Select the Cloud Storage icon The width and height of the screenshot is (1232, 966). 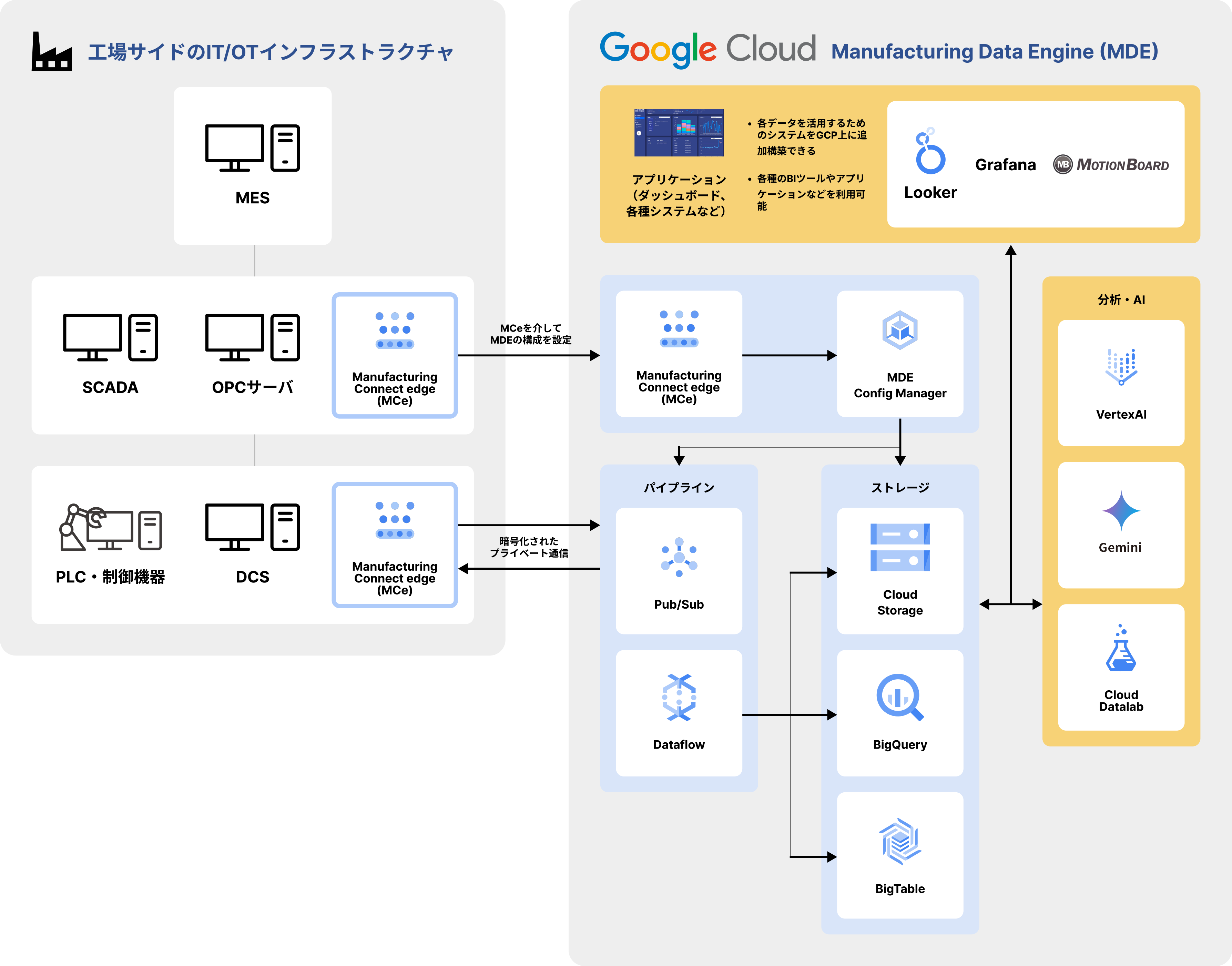(899, 548)
